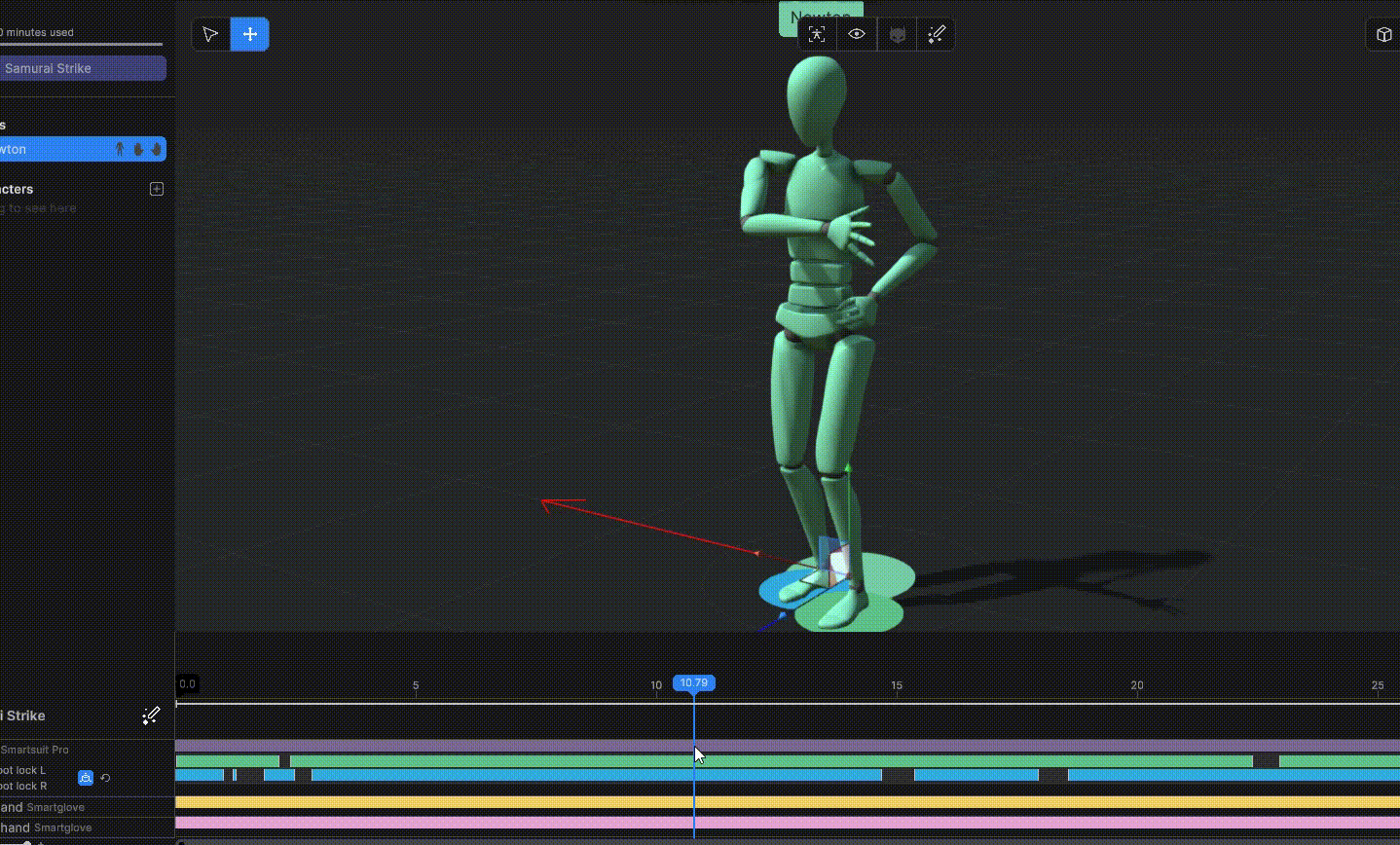Click the timeline ruler at 15 seconds
The width and height of the screenshot is (1400, 845).
point(897,685)
